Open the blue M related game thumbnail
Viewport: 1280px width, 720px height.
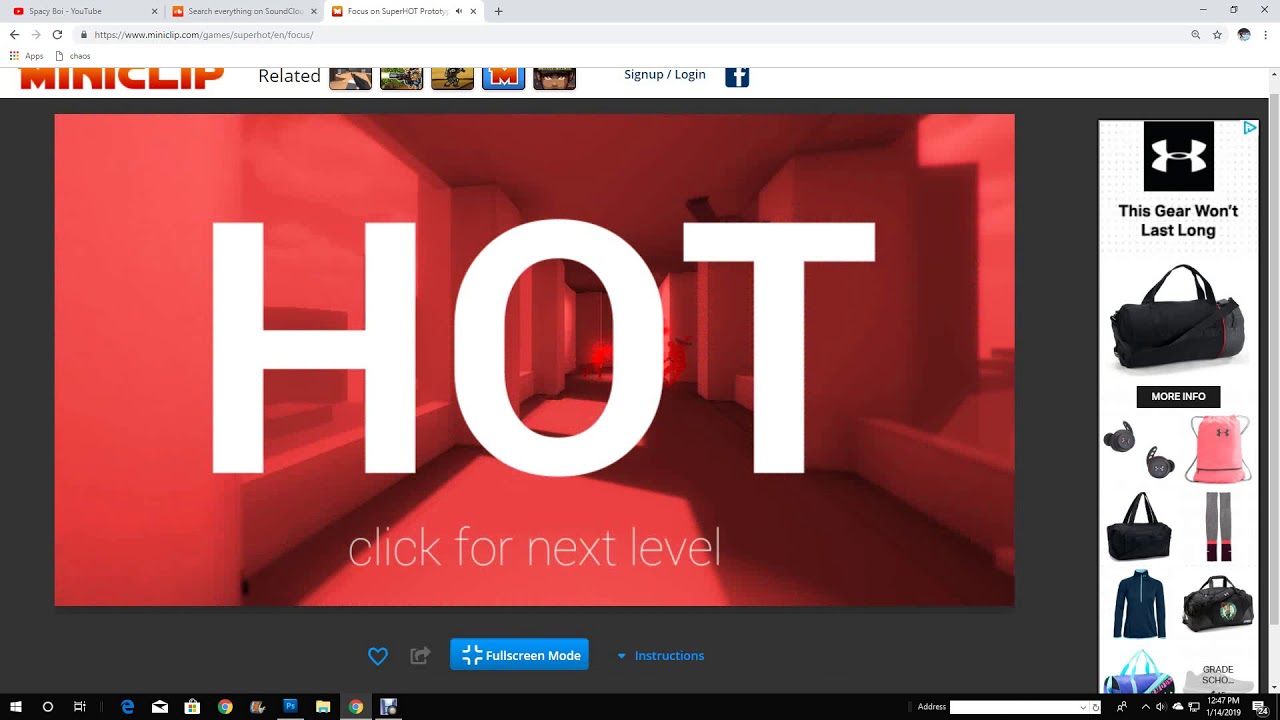503,78
